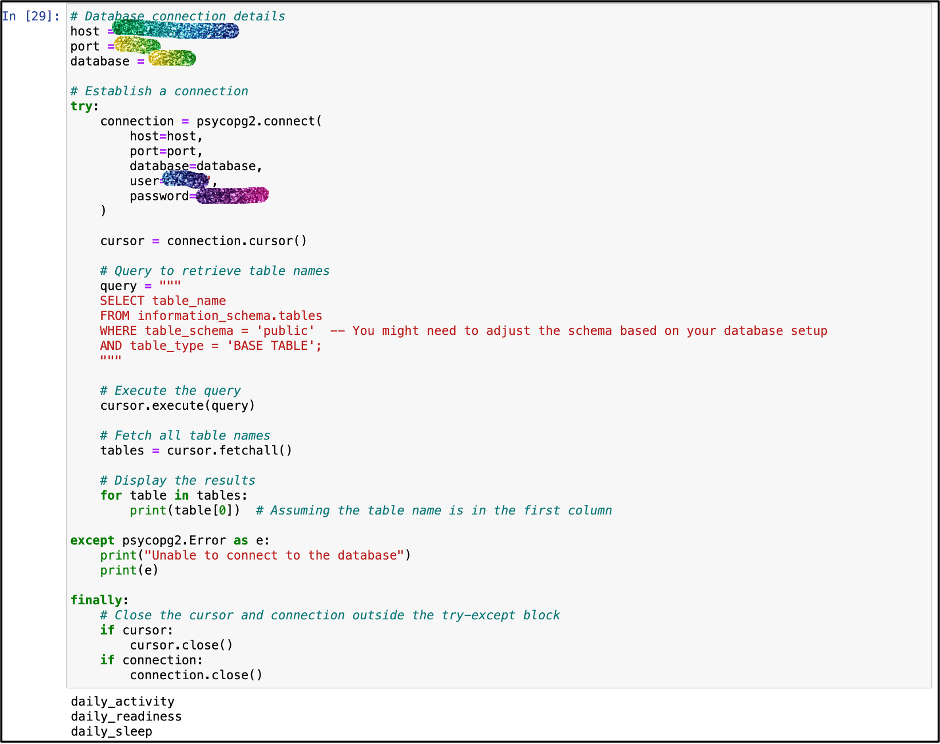Click the connection.cursor() assignment line

pos(203,241)
